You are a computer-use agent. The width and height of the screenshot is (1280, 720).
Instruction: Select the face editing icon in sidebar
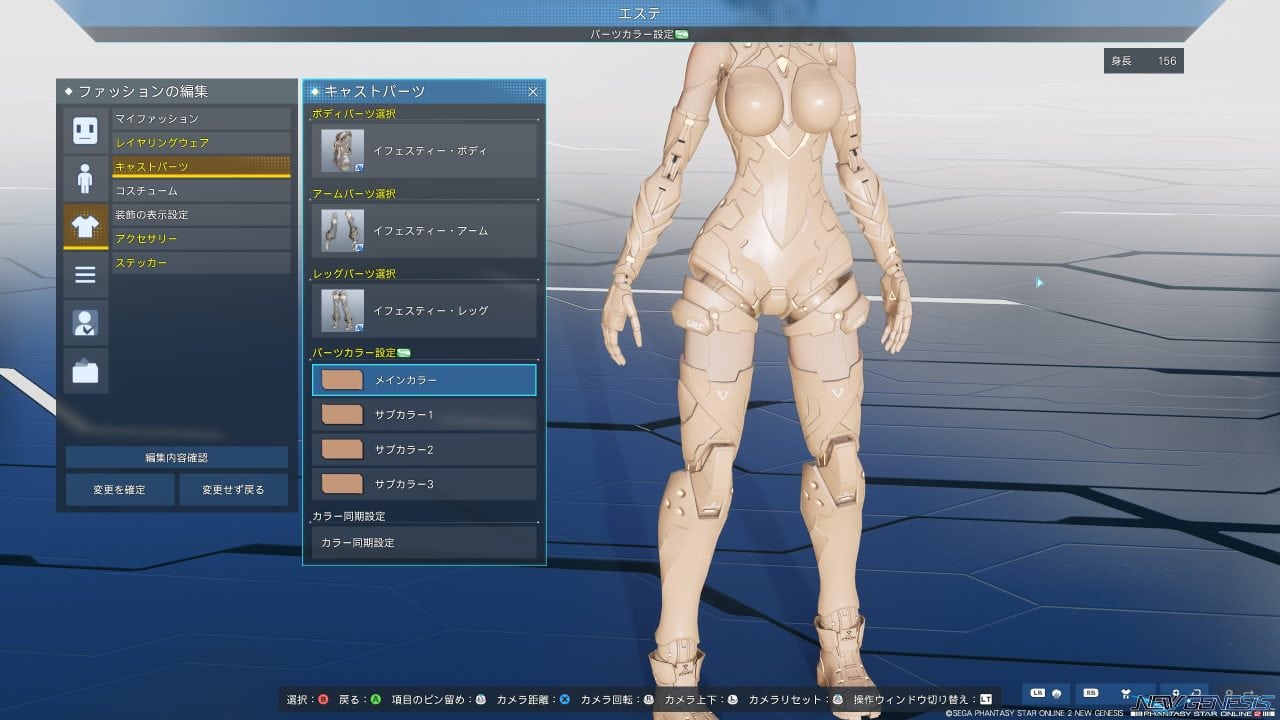pyautogui.click(x=86, y=130)
